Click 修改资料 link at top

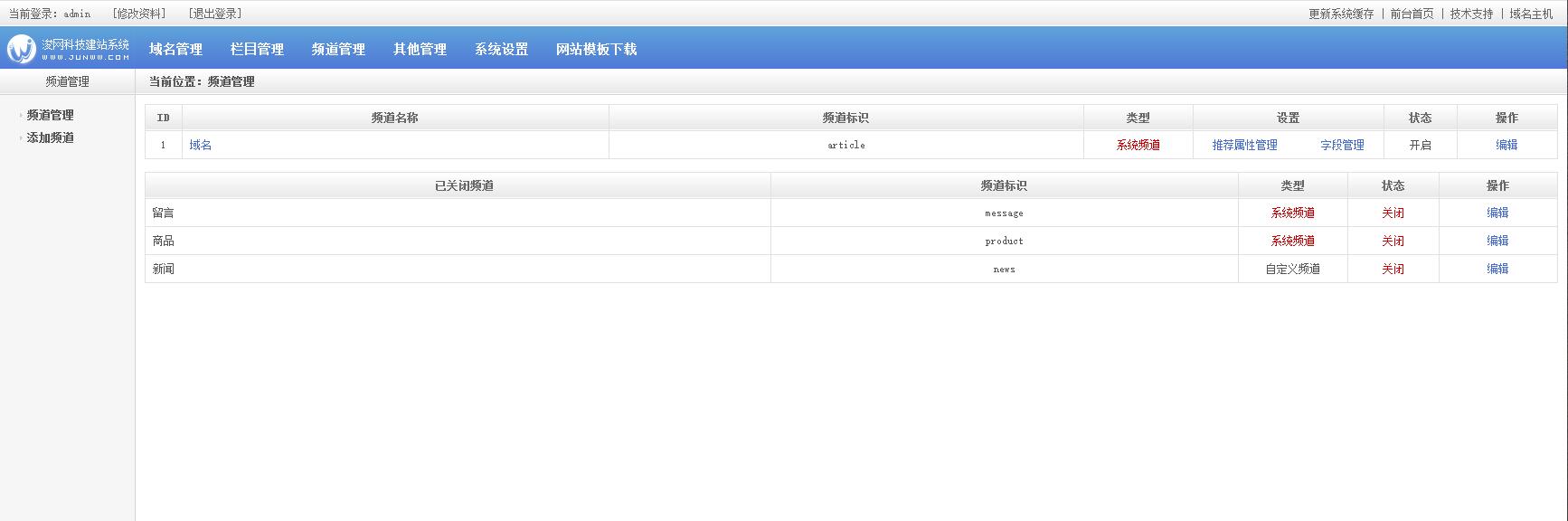[x=139, y=14]
